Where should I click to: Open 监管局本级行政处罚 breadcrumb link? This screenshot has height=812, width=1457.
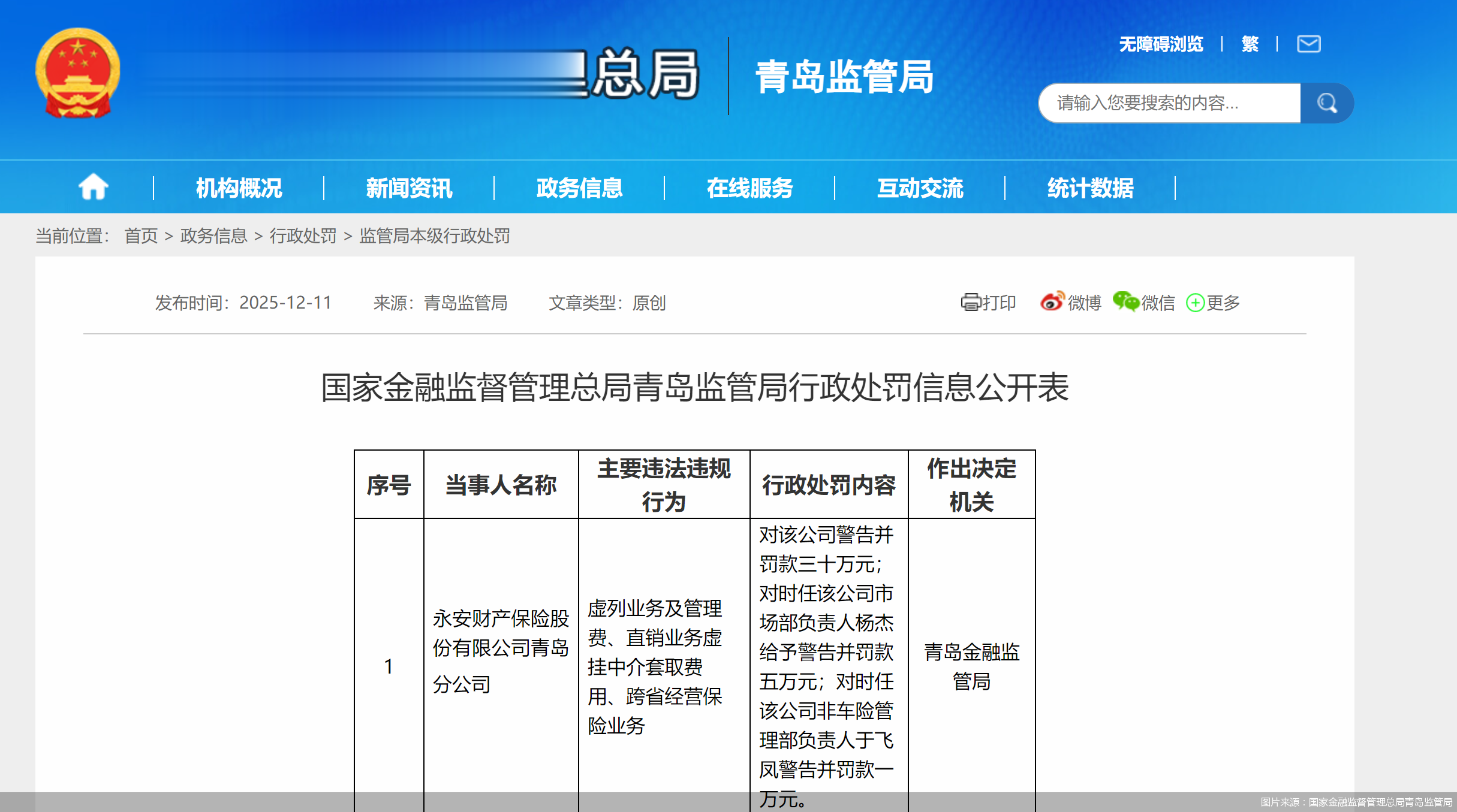pos(434,236)
